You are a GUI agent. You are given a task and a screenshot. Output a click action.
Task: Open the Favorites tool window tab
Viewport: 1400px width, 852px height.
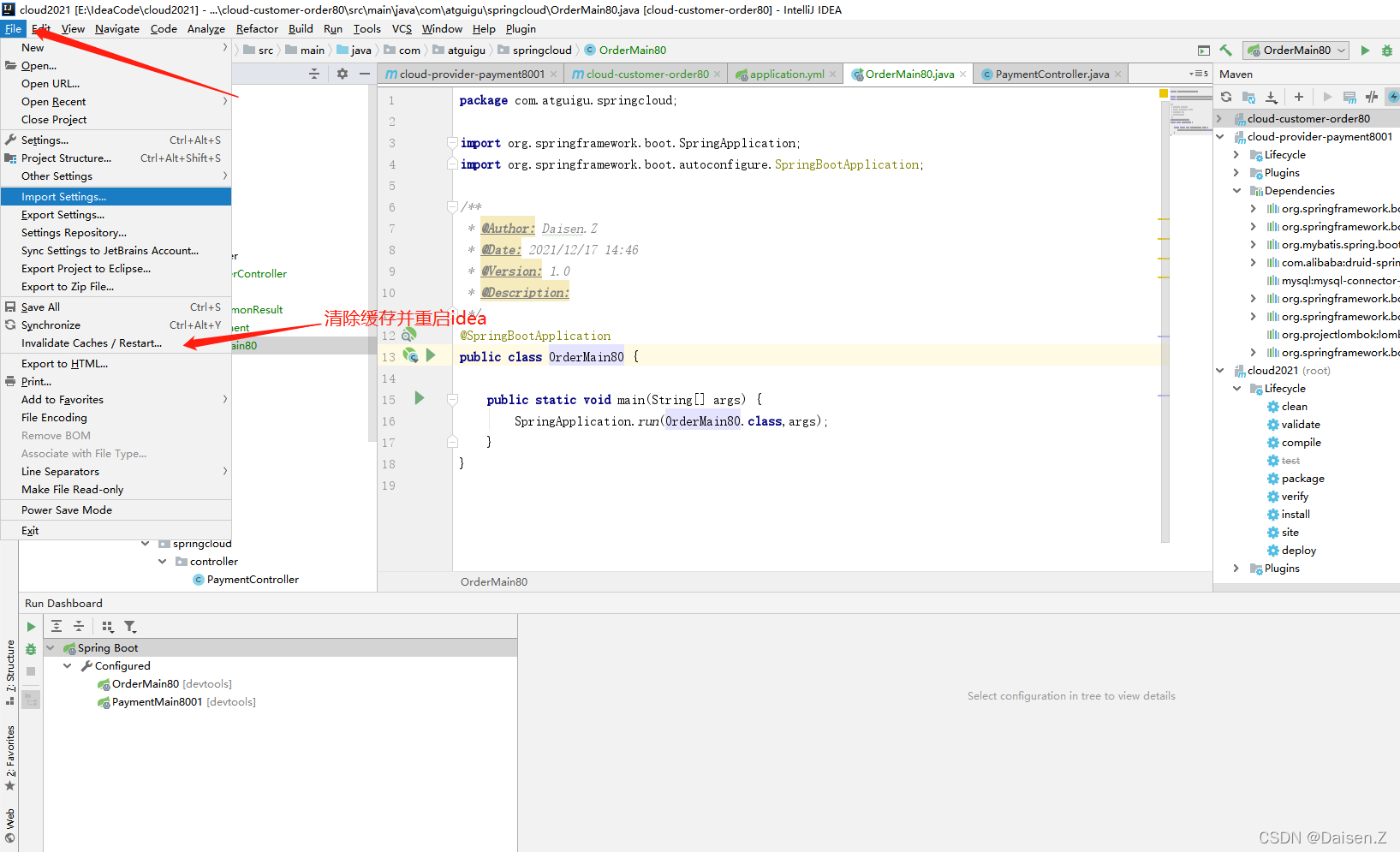point(10,758)
